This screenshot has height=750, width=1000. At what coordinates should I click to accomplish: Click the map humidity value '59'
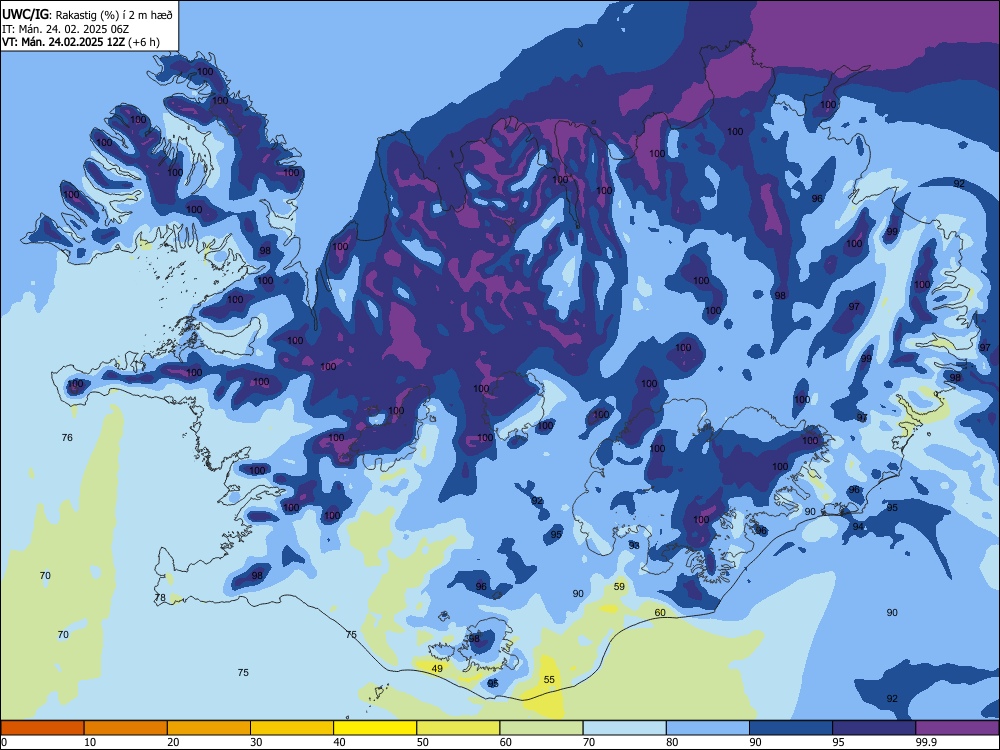(x=619, y=586)
